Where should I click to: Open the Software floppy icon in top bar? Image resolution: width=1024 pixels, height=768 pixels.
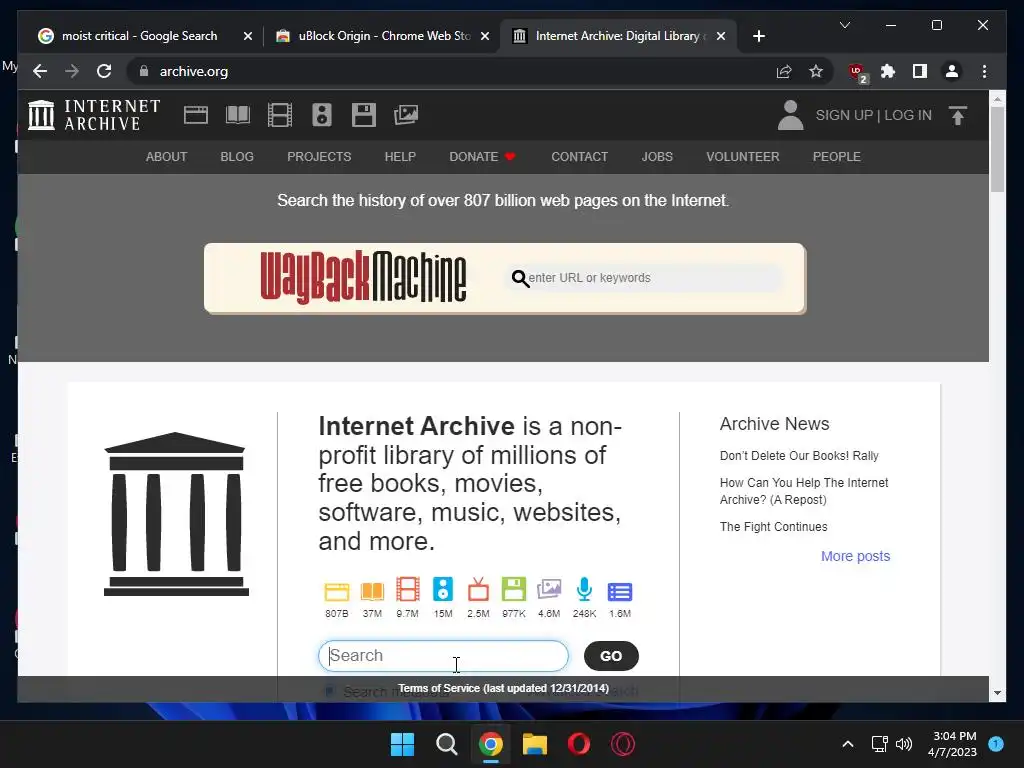coord(364,115)
